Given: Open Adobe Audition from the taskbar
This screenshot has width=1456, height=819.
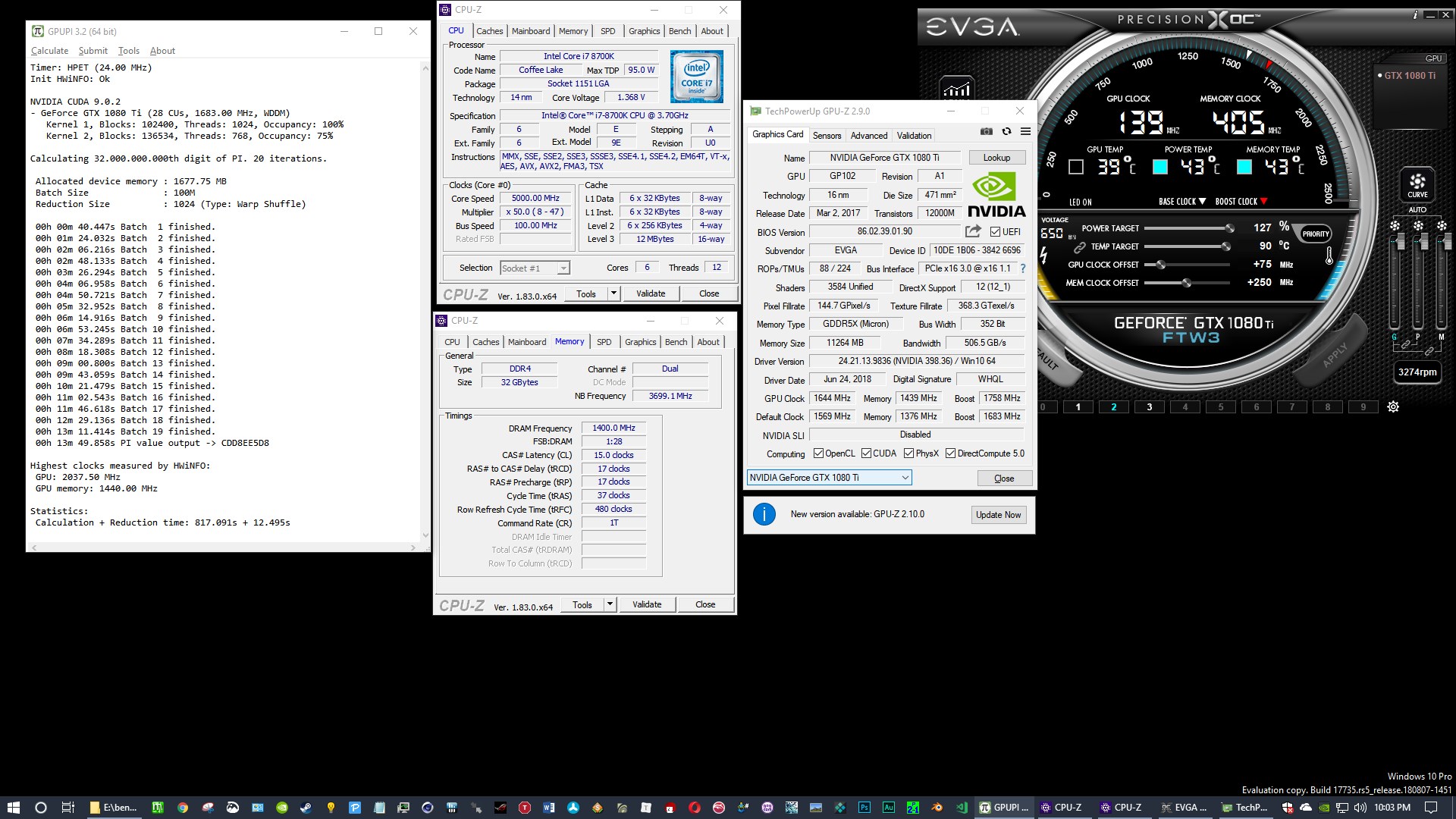Looking at the screenshot, I should 888,808.
